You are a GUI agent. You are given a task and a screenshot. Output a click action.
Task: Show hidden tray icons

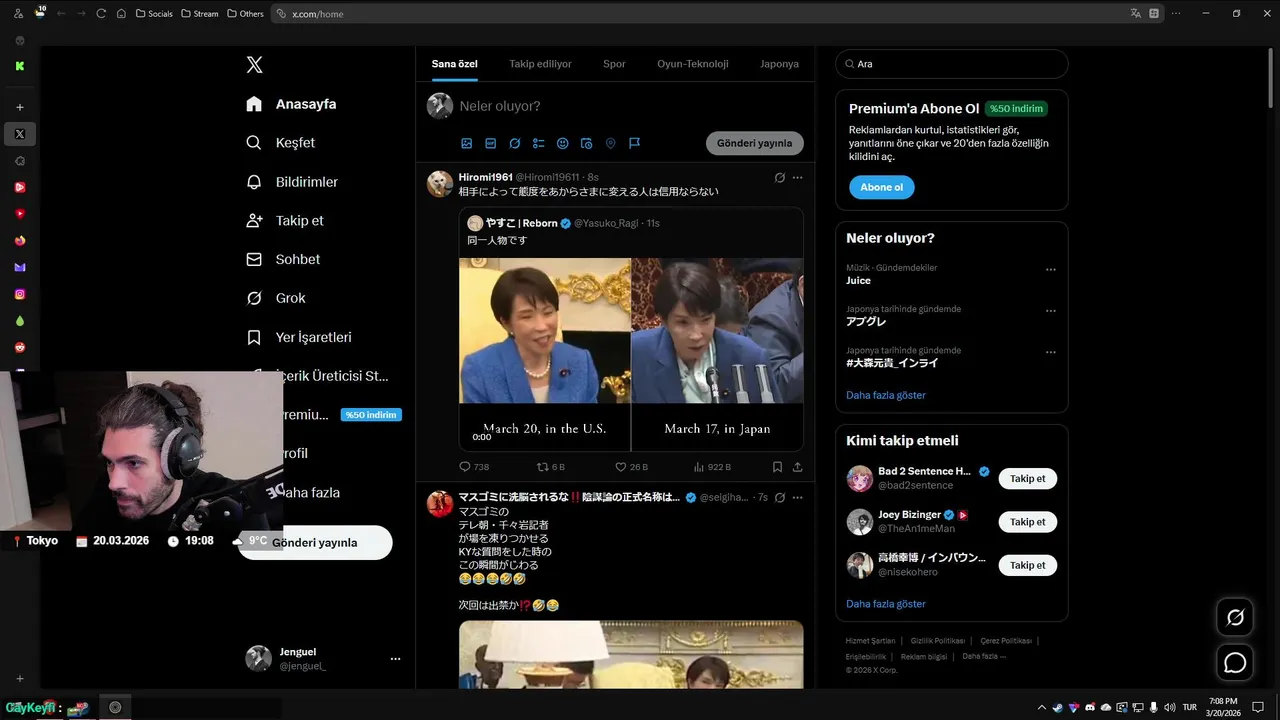[1042, 707]
